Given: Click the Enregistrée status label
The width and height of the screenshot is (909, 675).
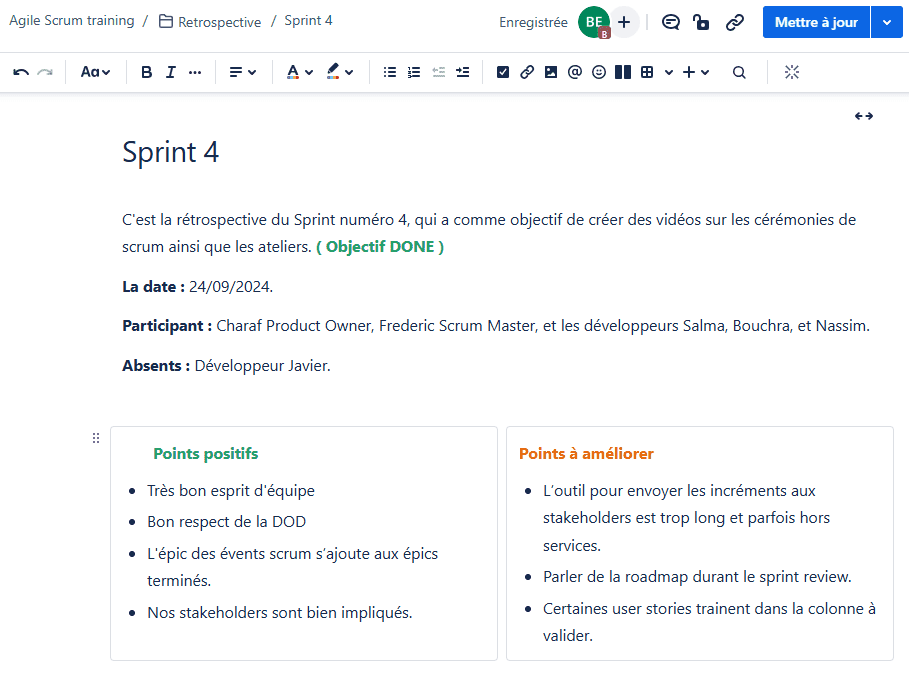Looking at the screenshot, I should pyautogui.click(x=533, y=22).
